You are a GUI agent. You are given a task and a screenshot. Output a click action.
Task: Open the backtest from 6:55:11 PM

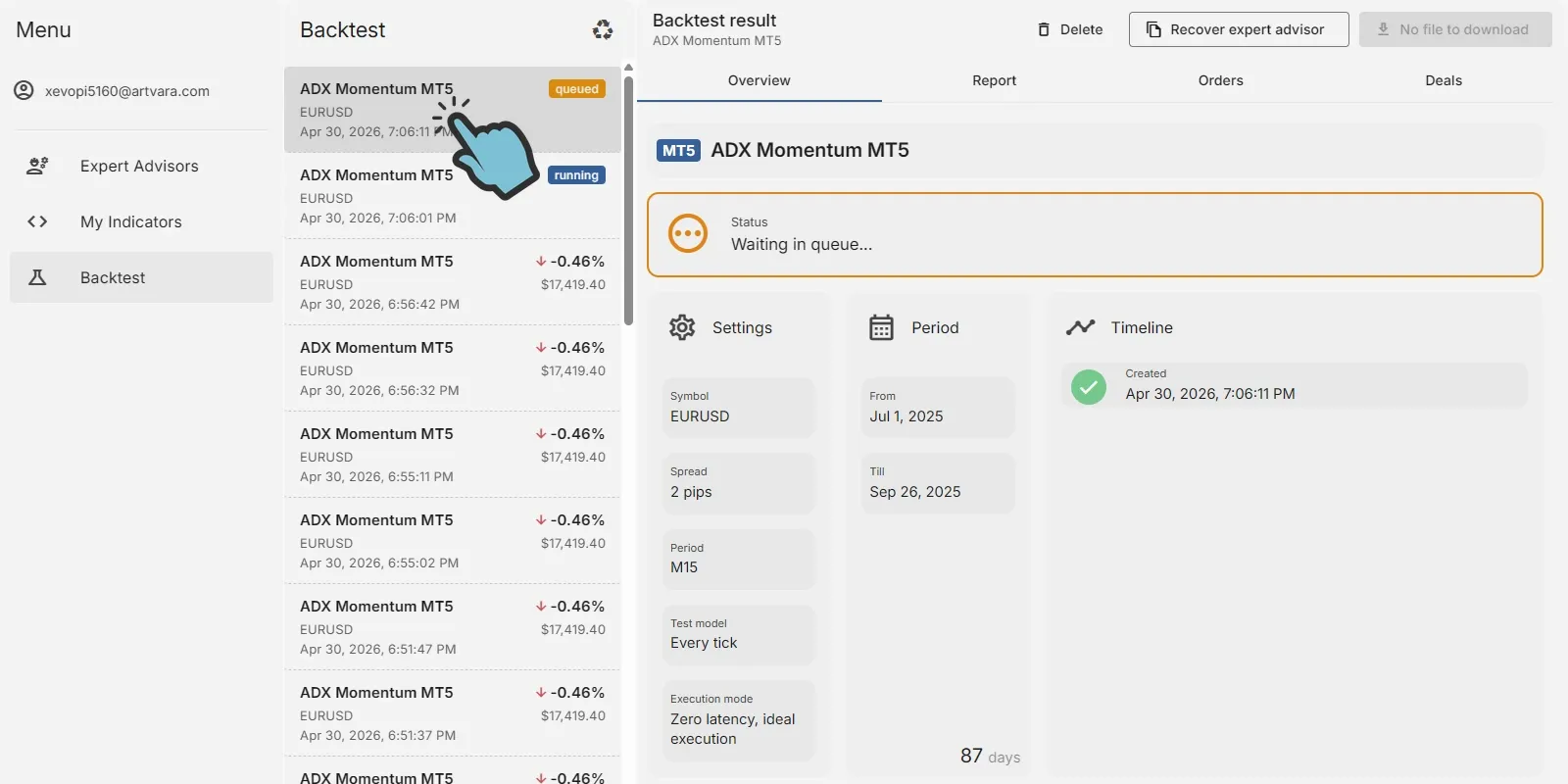(x=453, y=455)
